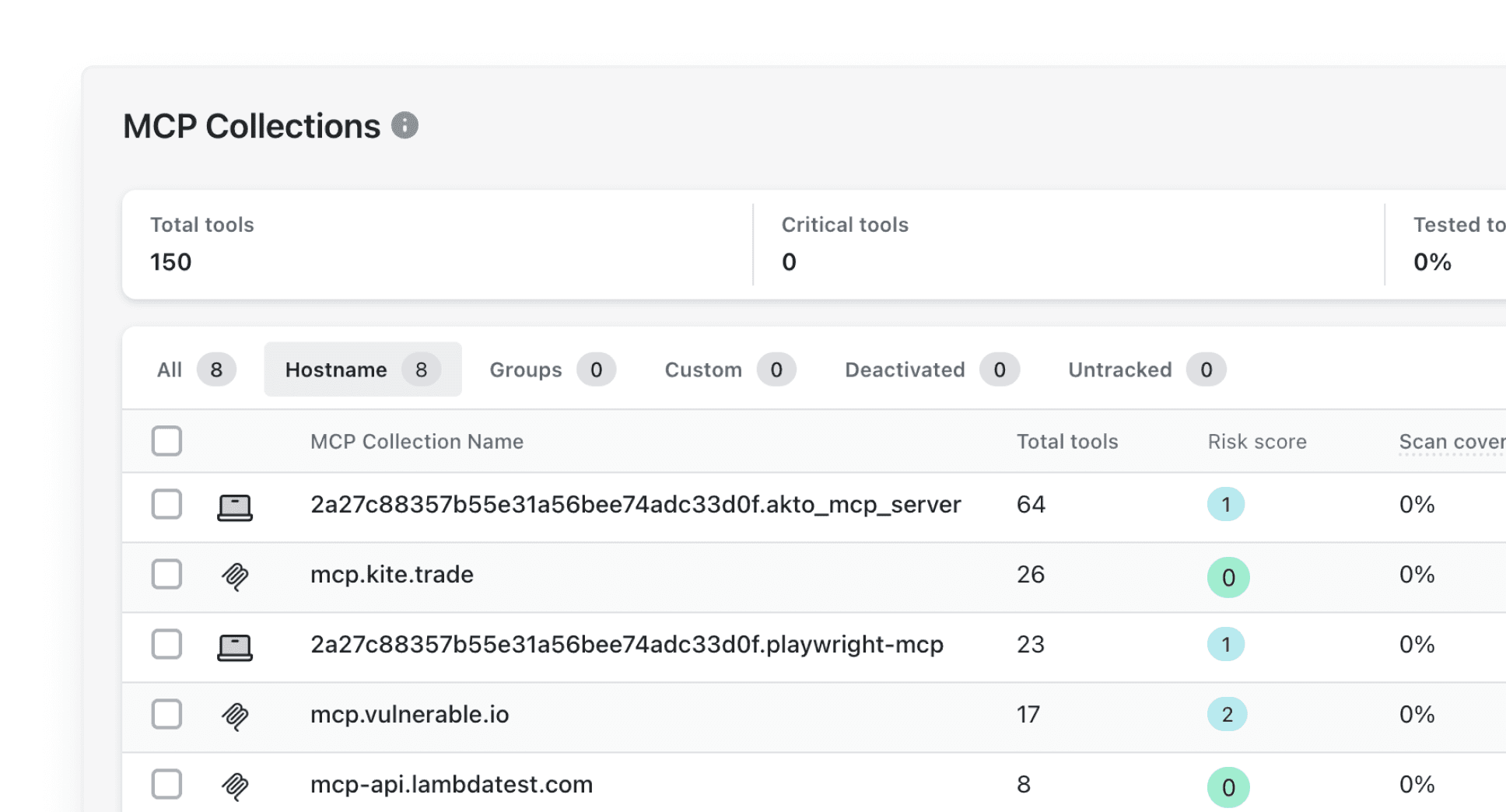Click the risk score badge 2 for mcp.vulnerable.io

[x=1227, y=713]
